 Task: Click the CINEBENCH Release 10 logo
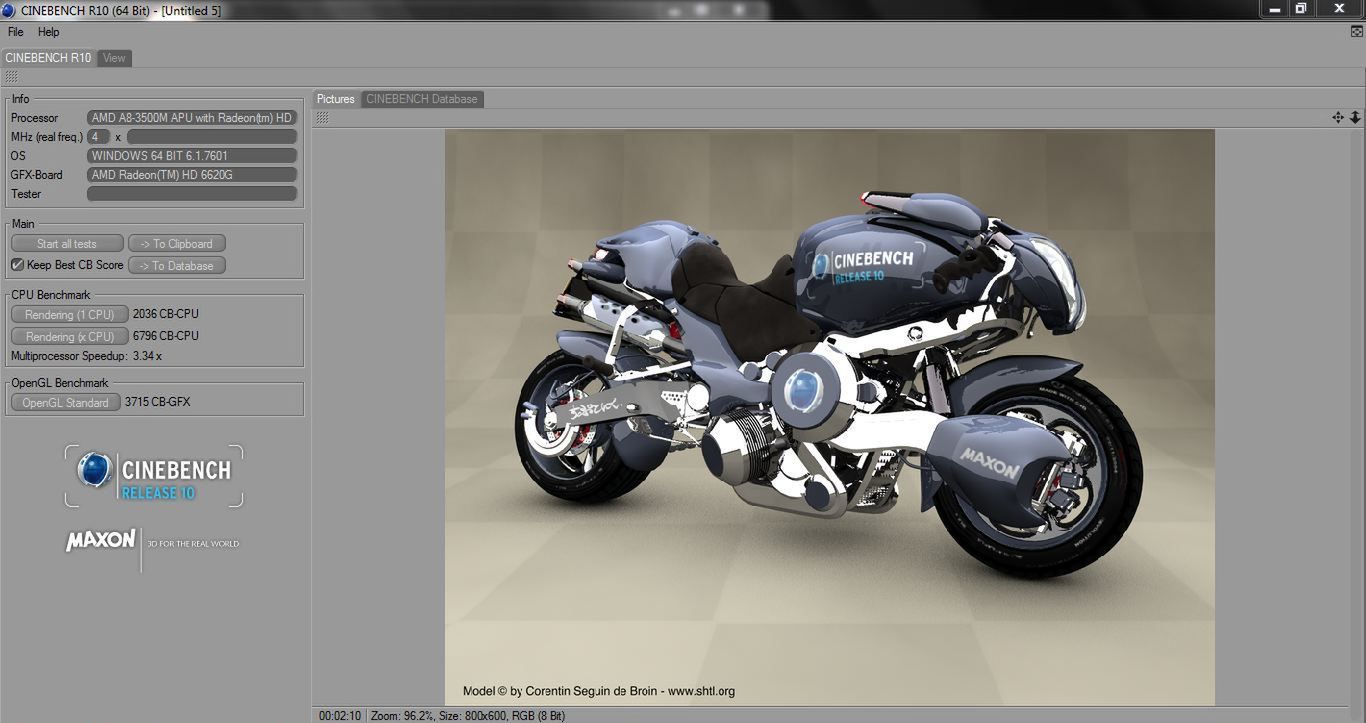154,476
